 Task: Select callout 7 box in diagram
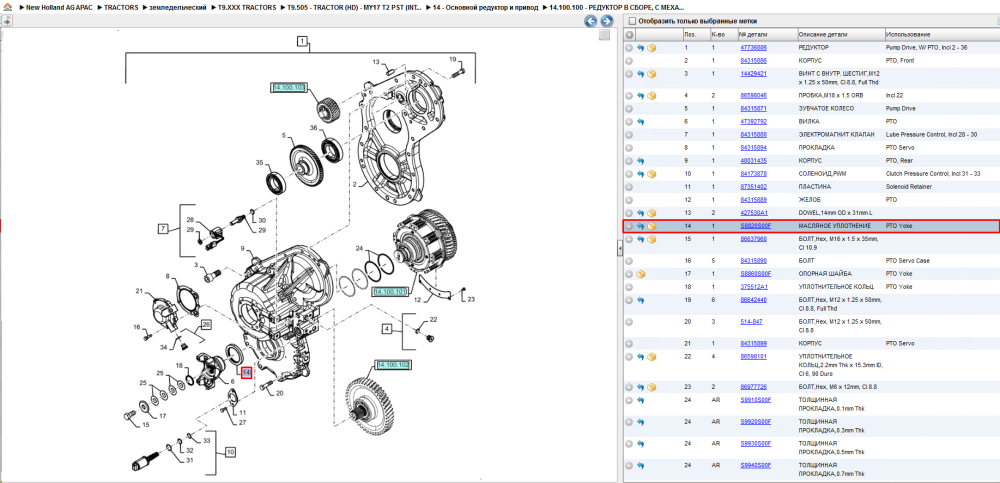[x=164, y=228]
